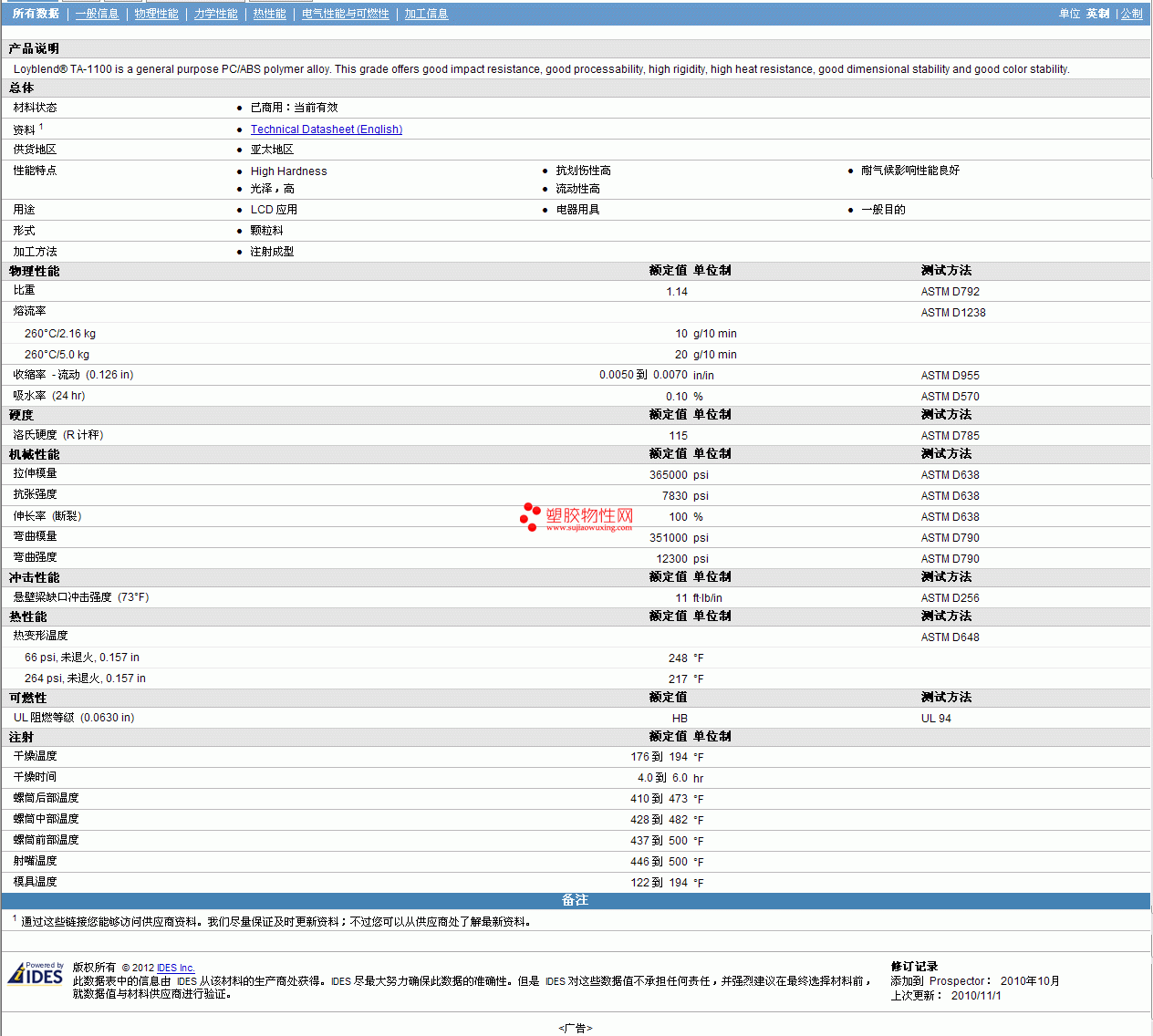Select the High Hardness feature
This screenshot has width=1153, height=1036.
(288, 171)
